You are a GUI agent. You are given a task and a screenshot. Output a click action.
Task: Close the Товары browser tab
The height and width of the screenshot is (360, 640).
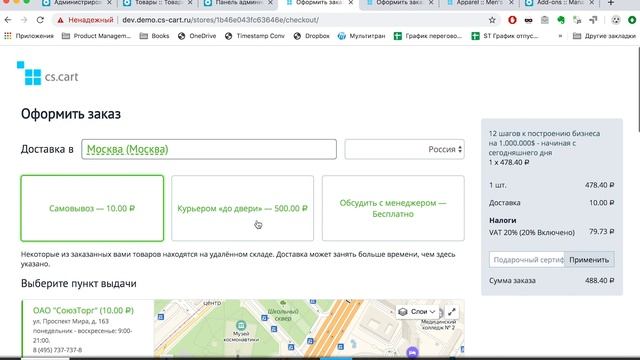(x=190, y=3)
